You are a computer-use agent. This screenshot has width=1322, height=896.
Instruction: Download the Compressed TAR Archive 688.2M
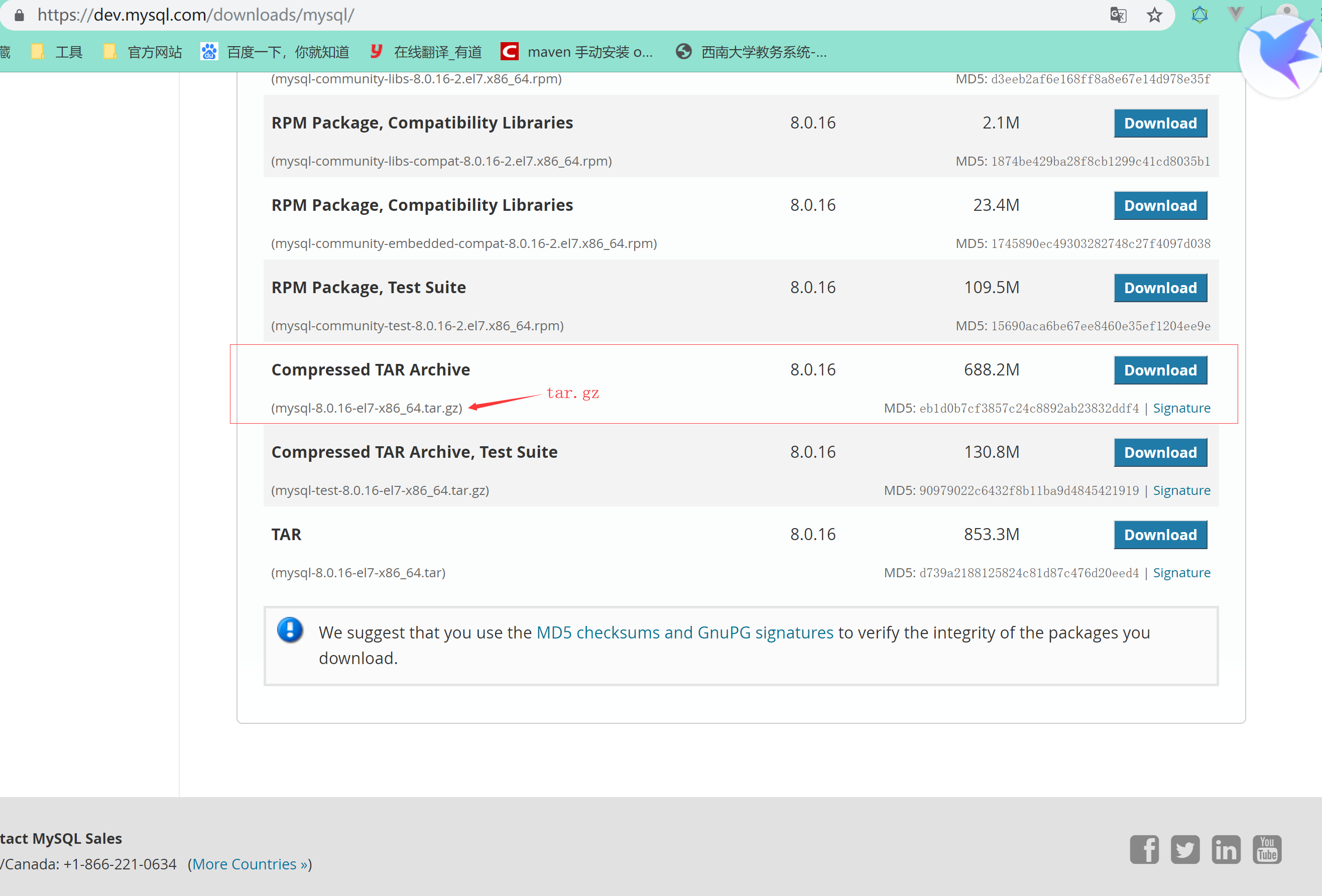tap(1160, 370)
